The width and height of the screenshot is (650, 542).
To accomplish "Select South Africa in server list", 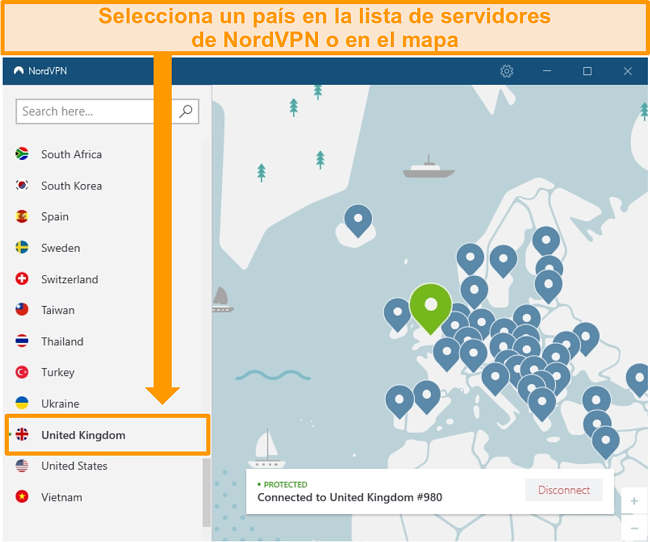I will tap(71, 154).
